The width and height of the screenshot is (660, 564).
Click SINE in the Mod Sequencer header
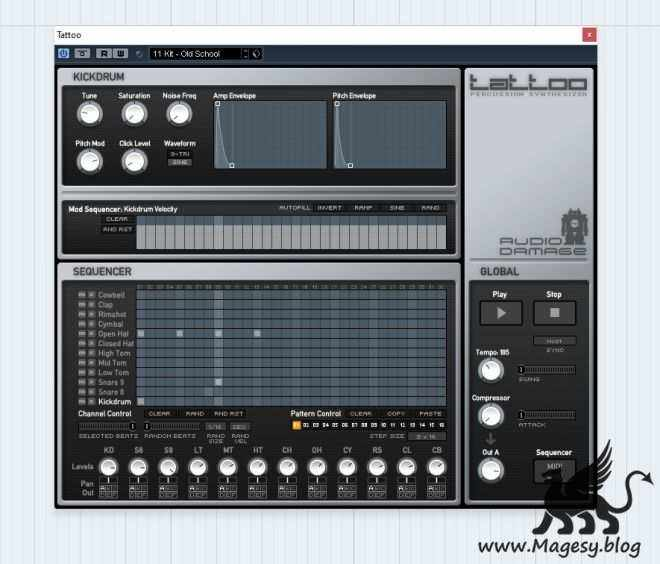coord(397,208)
